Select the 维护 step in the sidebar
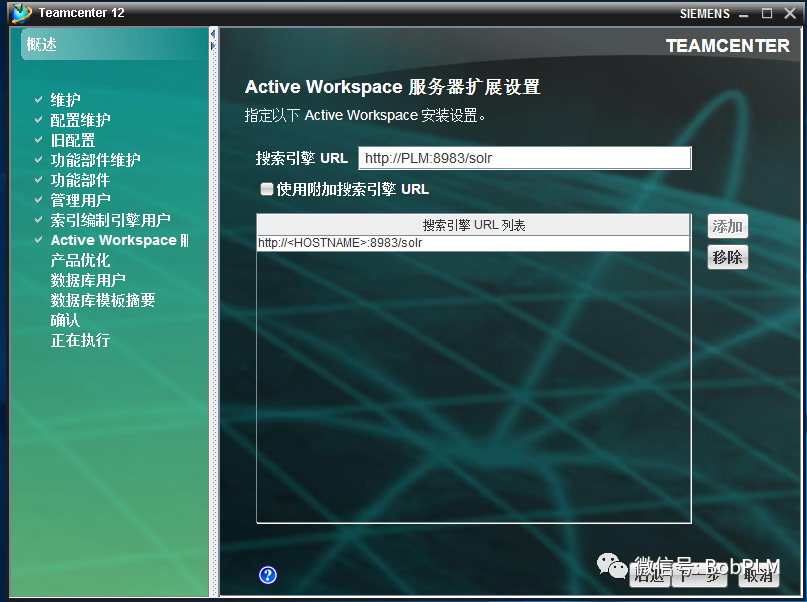 (65, 100)
